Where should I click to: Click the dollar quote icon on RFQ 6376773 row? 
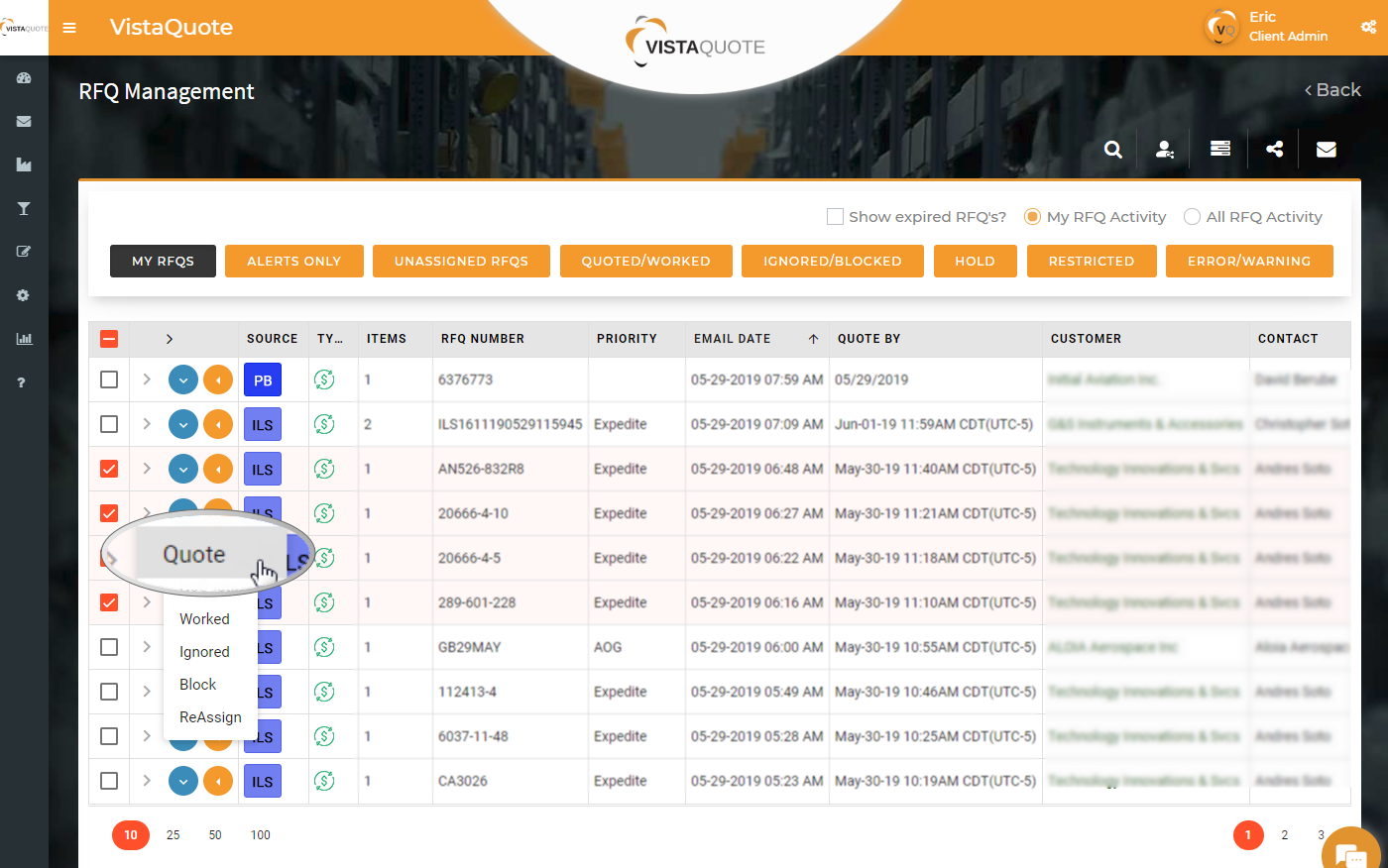pos(324,379)
